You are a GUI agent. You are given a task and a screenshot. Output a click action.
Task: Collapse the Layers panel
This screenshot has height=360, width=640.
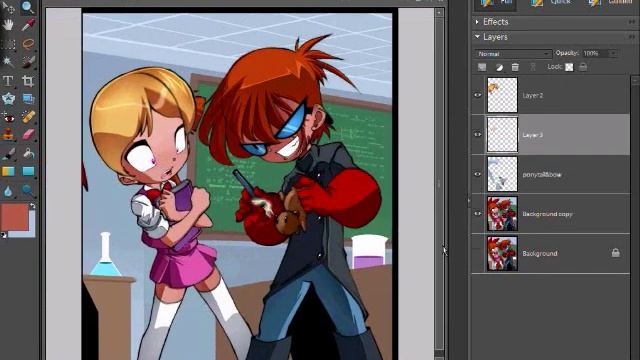477,37
